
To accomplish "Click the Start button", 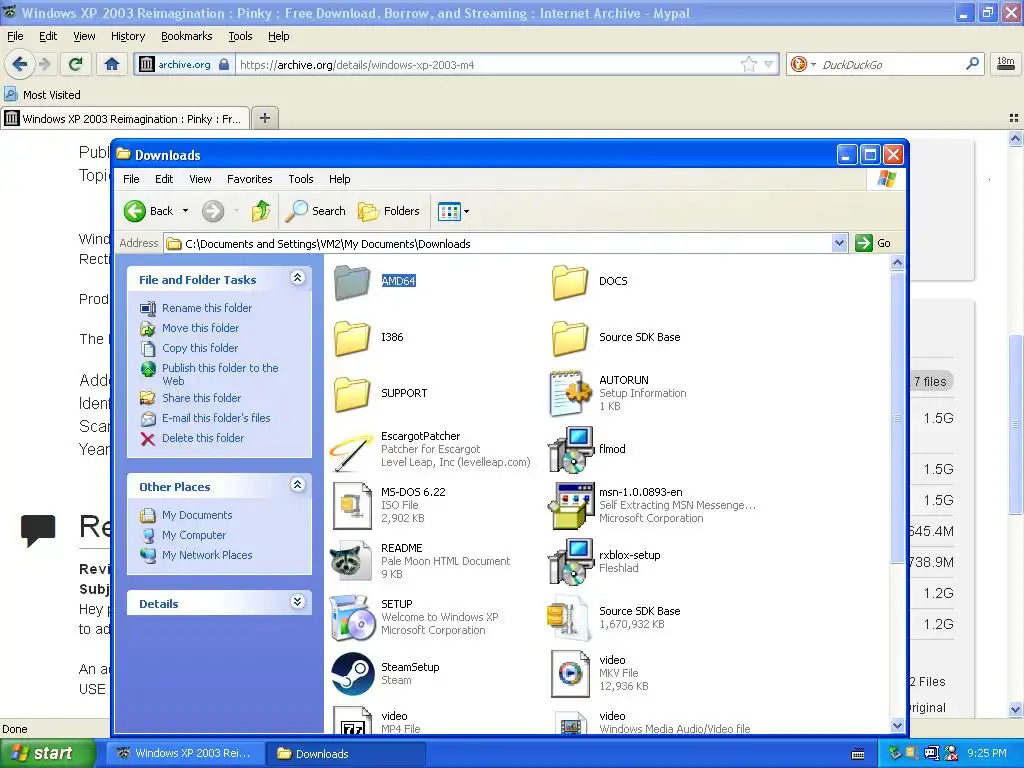I will coord(46,753).
